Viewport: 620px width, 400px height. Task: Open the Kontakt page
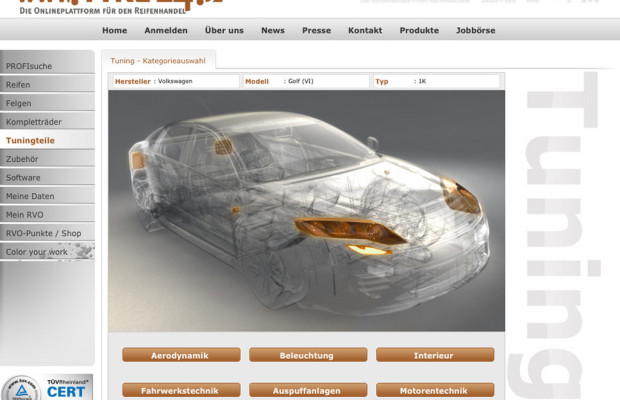(365, 30)
